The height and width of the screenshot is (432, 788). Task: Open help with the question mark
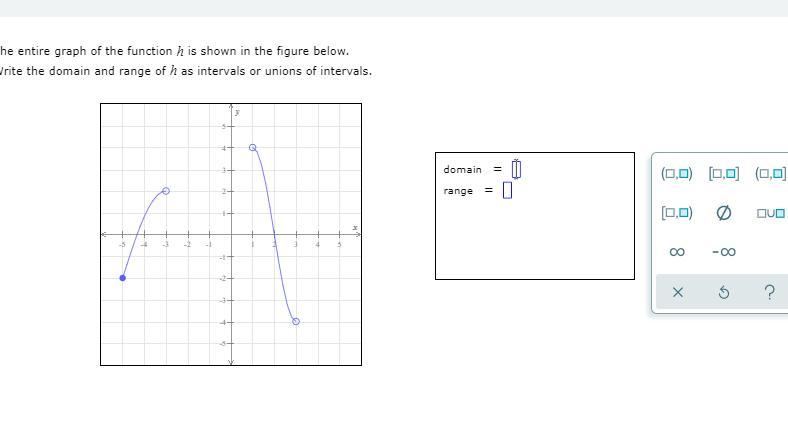click(x=769, y=292)
